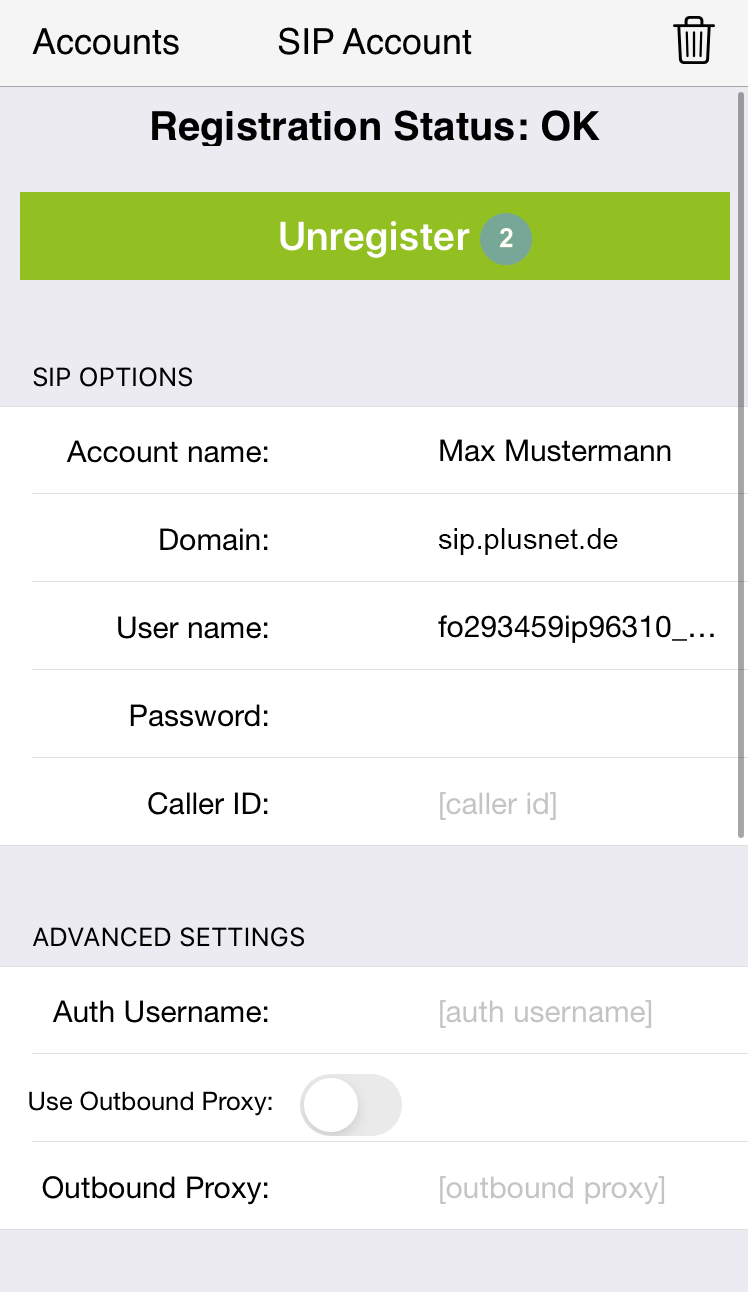The image size is (748, 1292).
Task: Tap the trash icon to delete account
Action: [694, 42]
